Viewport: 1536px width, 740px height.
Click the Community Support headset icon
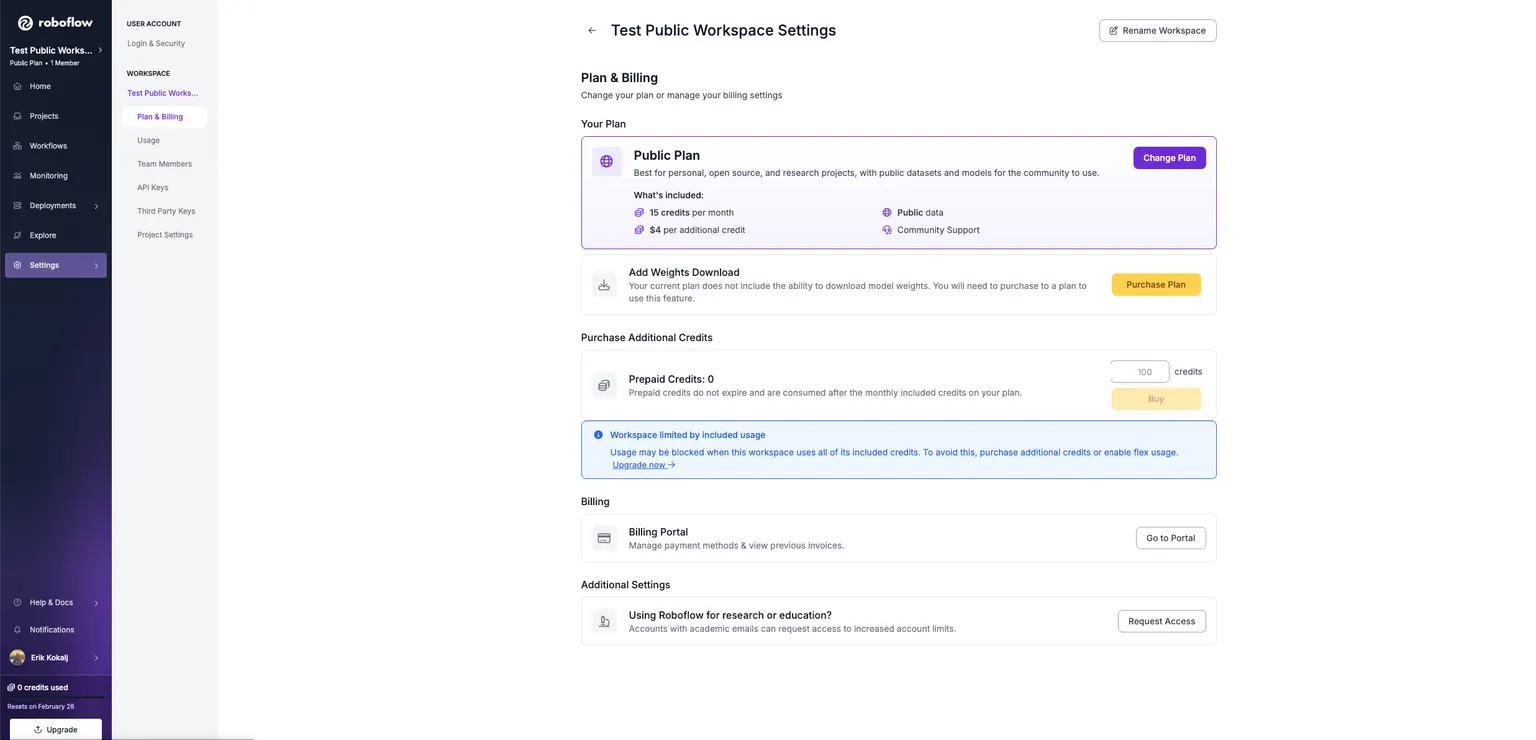pyautogui.click(x=887, y=230)
